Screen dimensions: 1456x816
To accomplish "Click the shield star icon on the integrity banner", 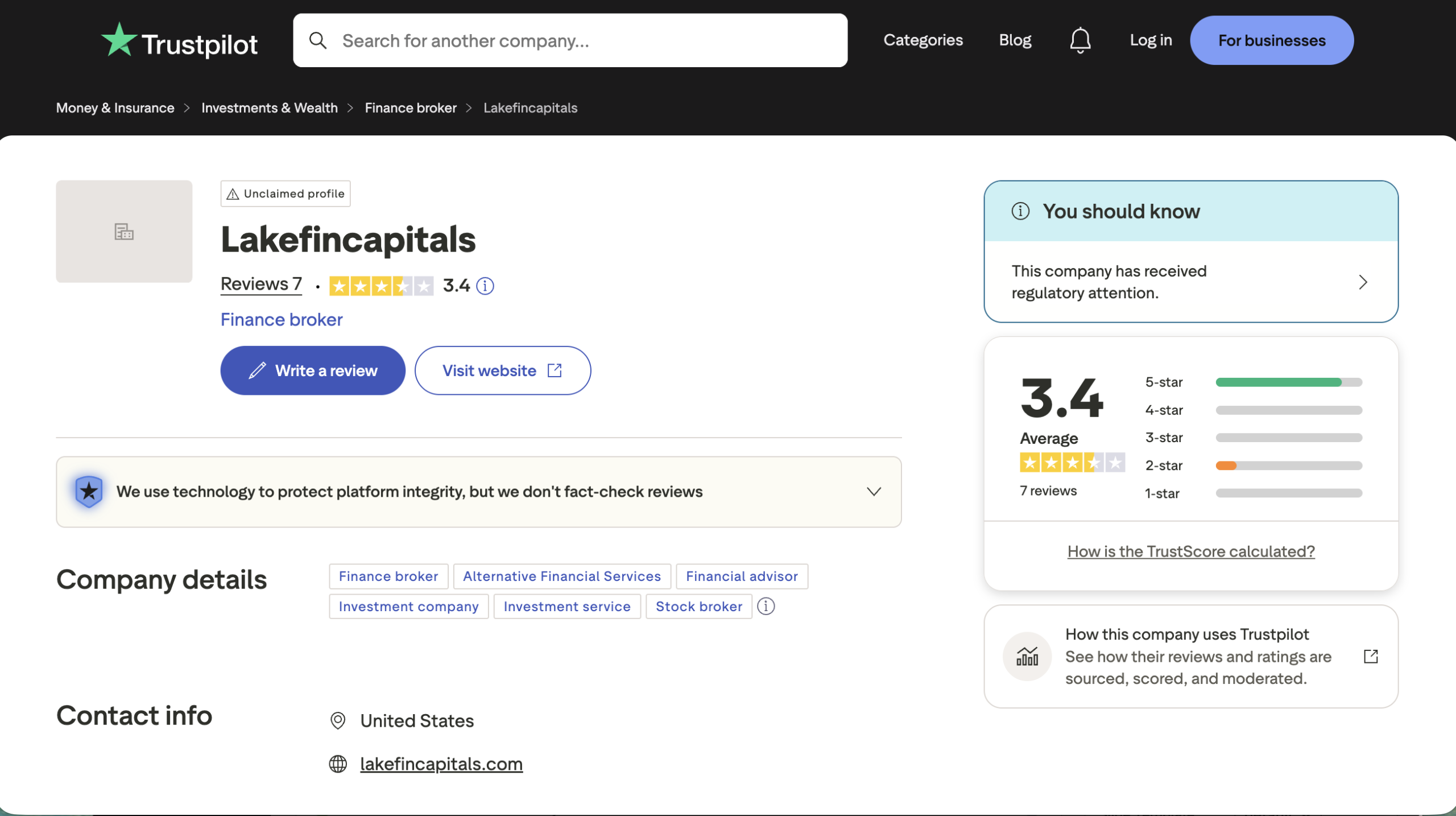I will coord(89,491).
